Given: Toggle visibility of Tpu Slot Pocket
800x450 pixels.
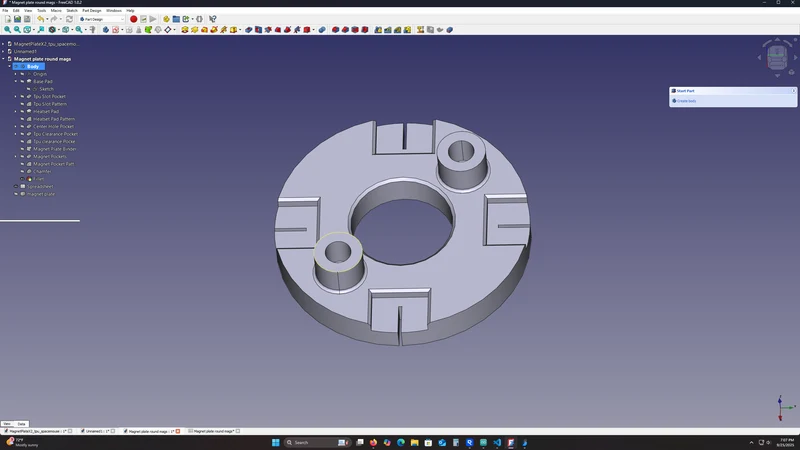Looking at the screenshot, I should point(22,96).
